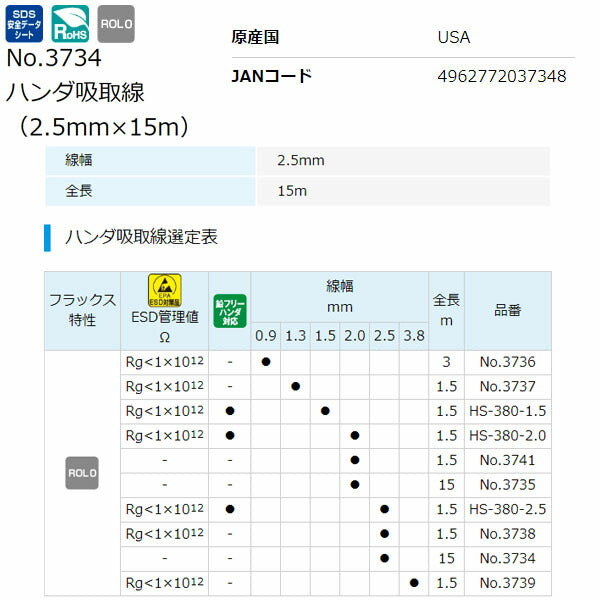Click the lead-free dot in HS-380-2.5 row
The width and height of the screenshot is (600, 600).
[230, 509]
